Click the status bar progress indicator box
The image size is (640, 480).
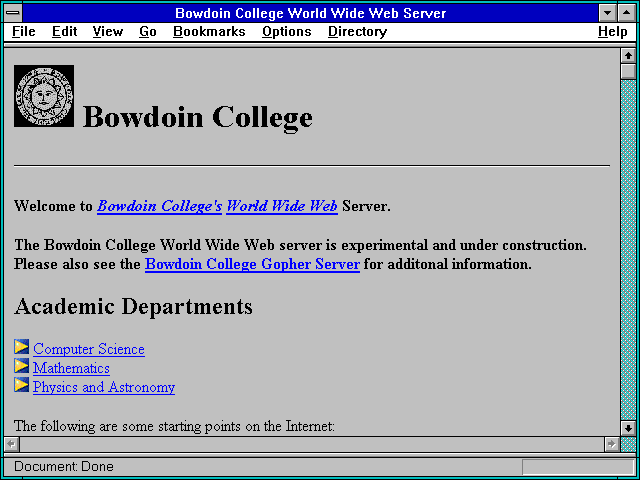pyautogui.click(x=578, y=467)
